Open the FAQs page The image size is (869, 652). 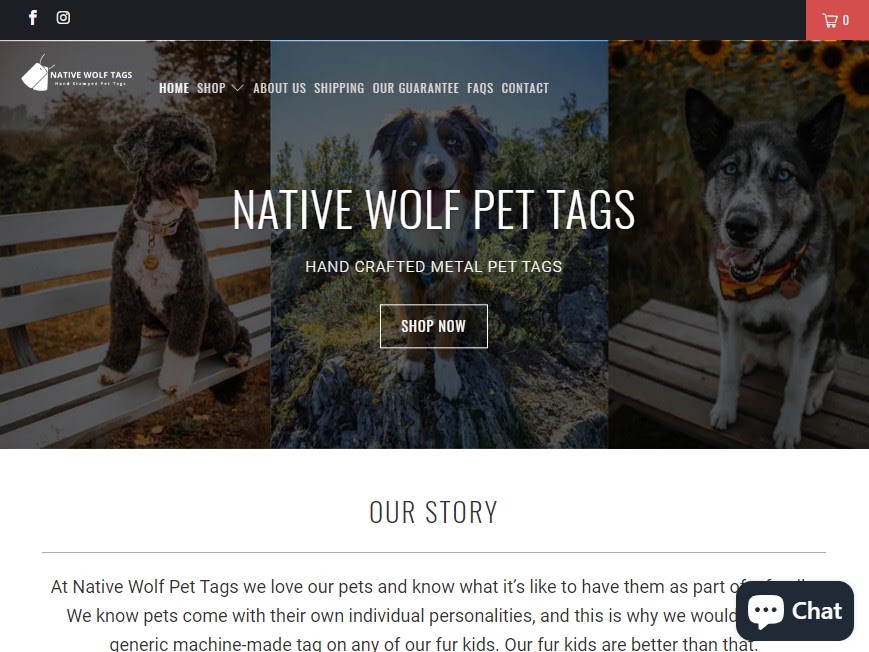click(x=480, y=88)
